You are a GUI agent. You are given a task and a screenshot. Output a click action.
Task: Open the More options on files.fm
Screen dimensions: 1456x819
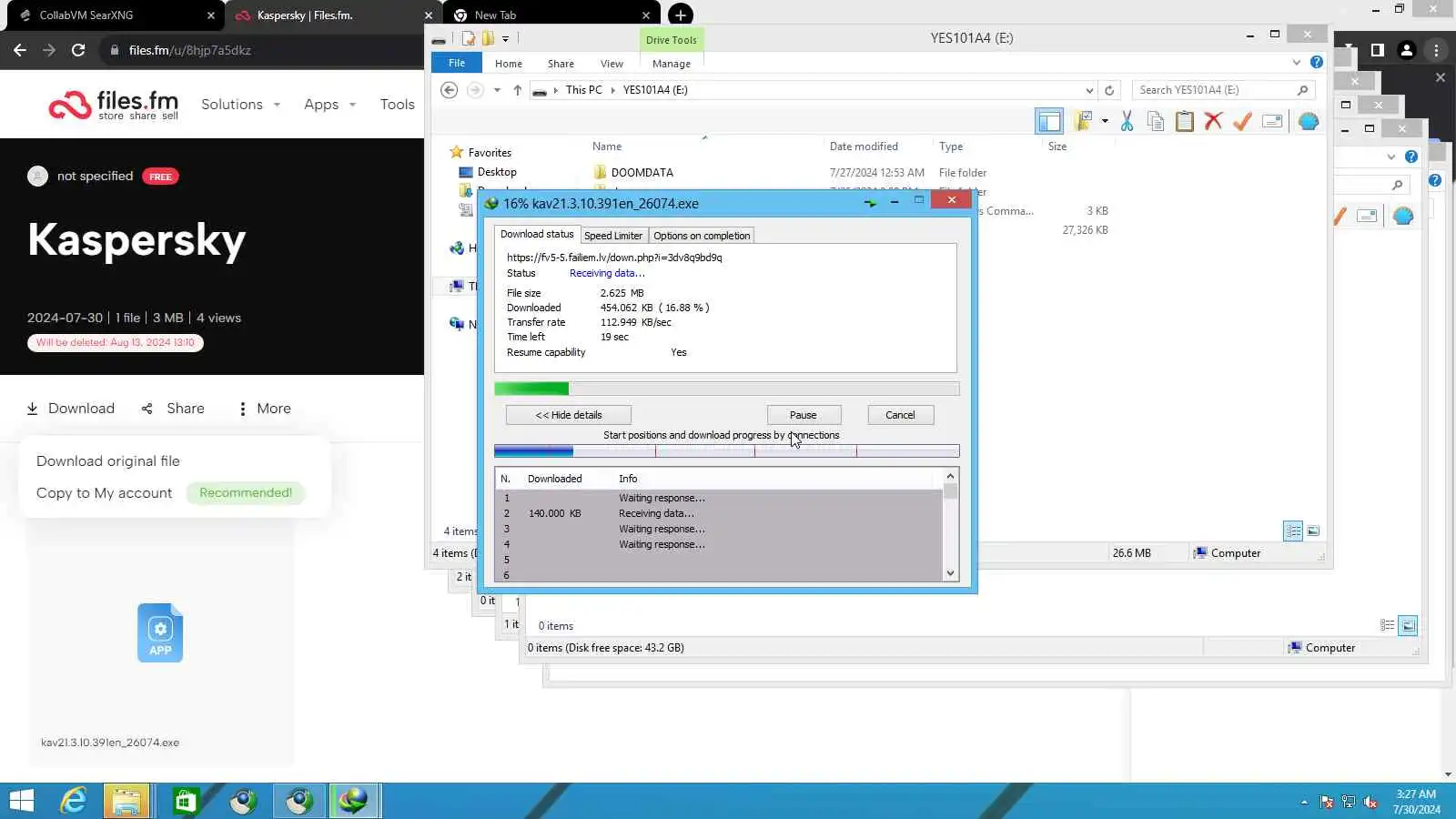click(264, 409)
